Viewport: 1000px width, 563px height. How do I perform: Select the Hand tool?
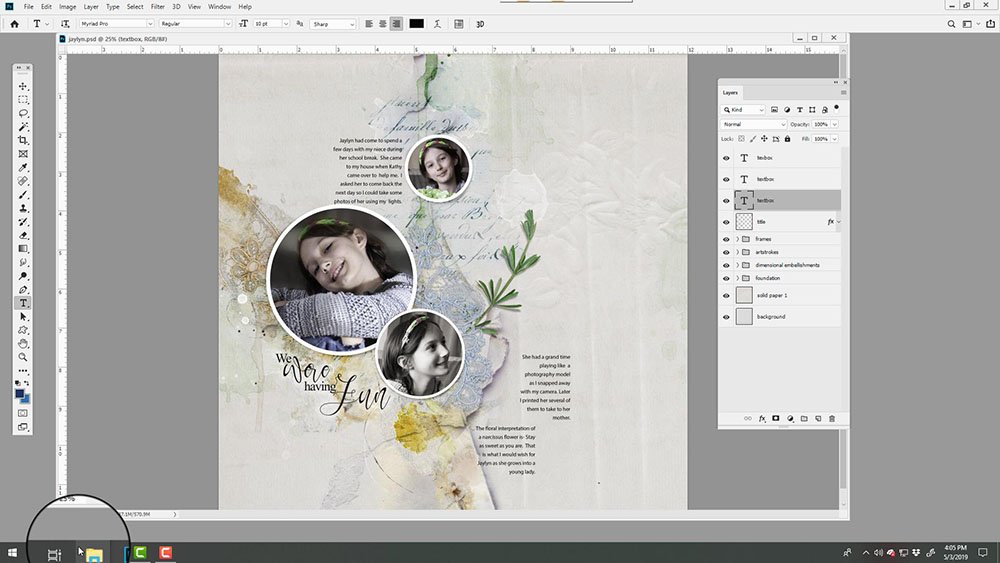click(23, 344)
